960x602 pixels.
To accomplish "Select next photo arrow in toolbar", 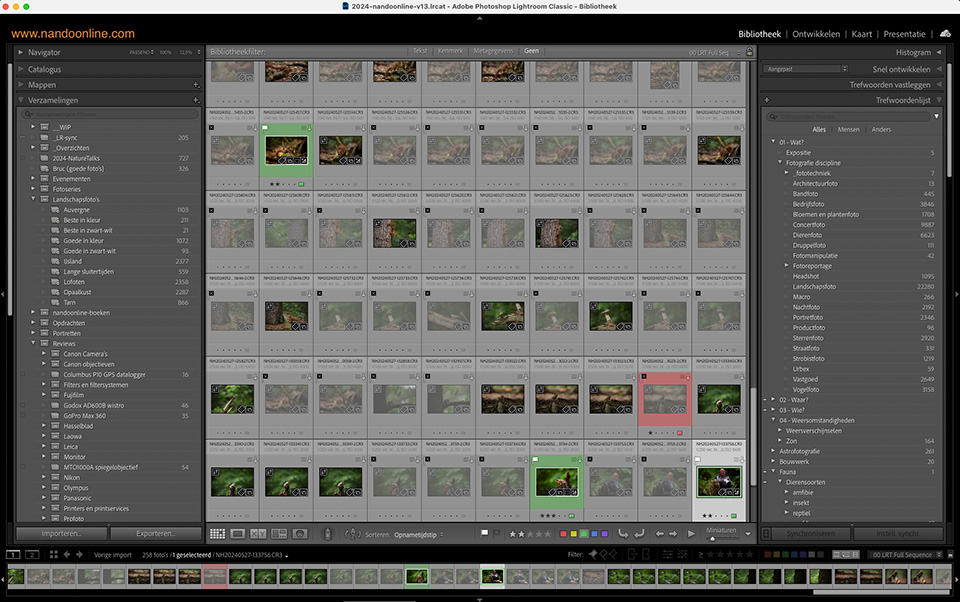I will pos(673,534).
